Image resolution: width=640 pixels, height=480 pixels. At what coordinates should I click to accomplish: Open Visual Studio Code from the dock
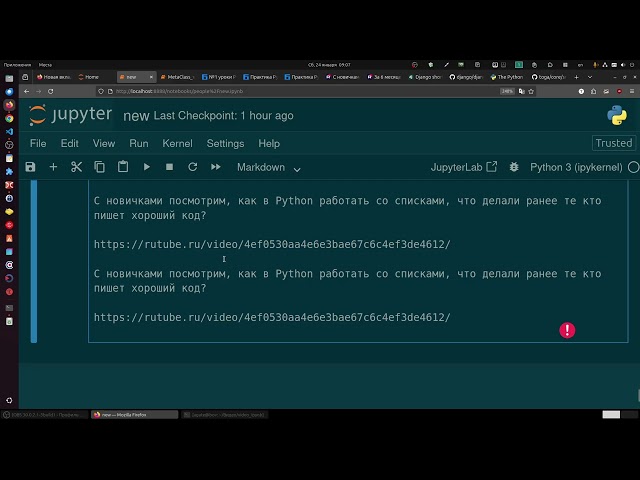(9, 131)
